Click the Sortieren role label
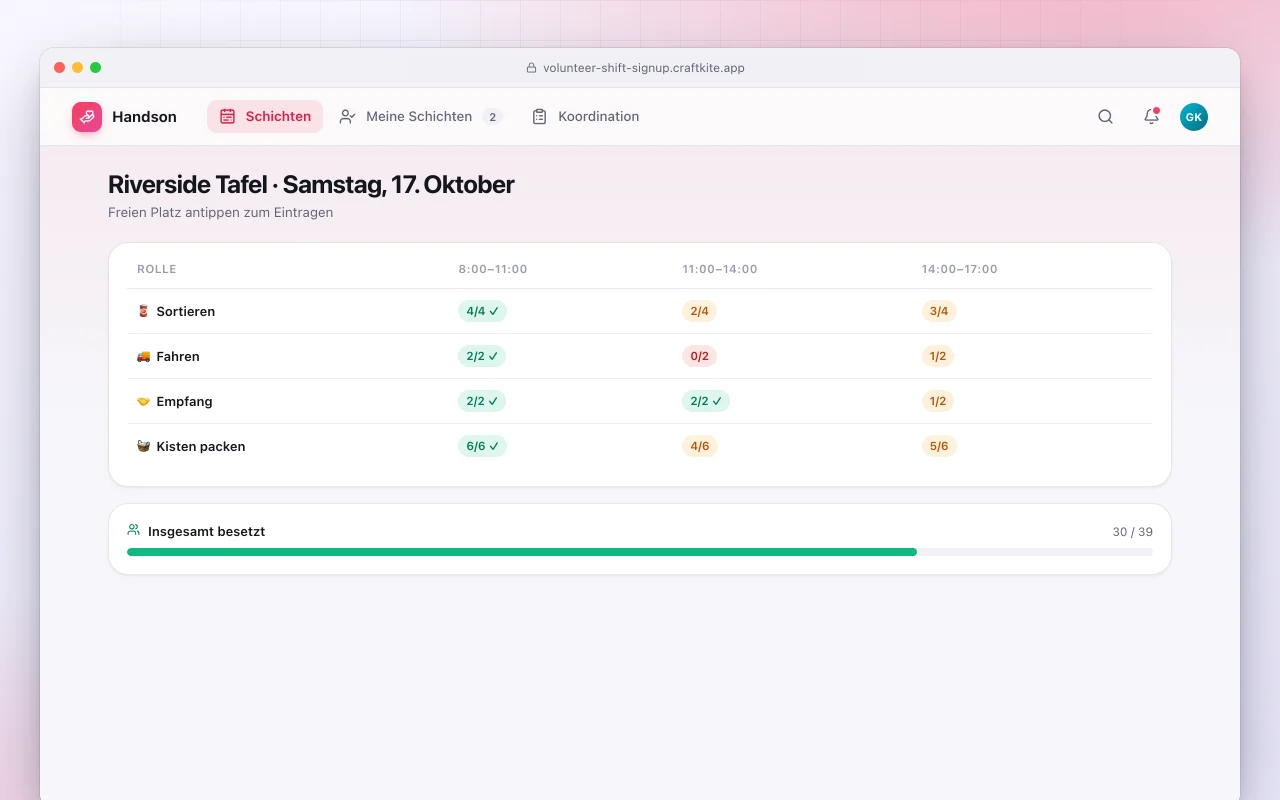 point(186,311)
